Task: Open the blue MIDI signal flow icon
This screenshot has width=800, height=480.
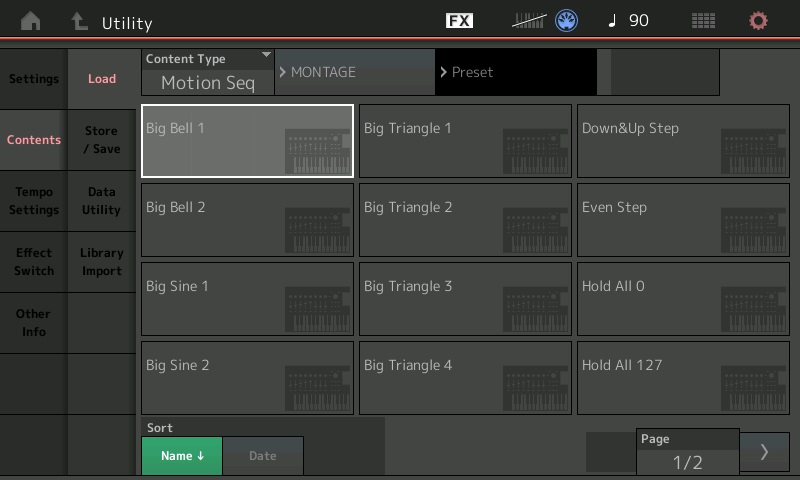Action: [x=567, y=21]
